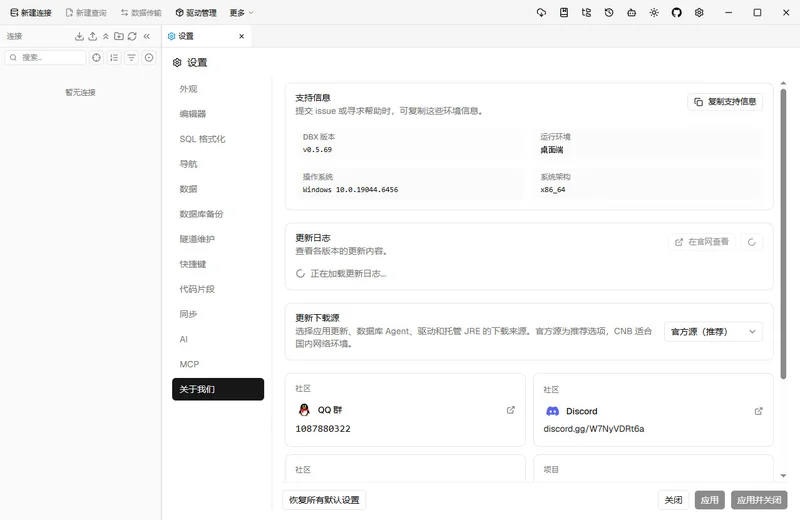Click 恢复所有默认设置 button
This screenshot has width=800, height=520.
coord(324,500)
